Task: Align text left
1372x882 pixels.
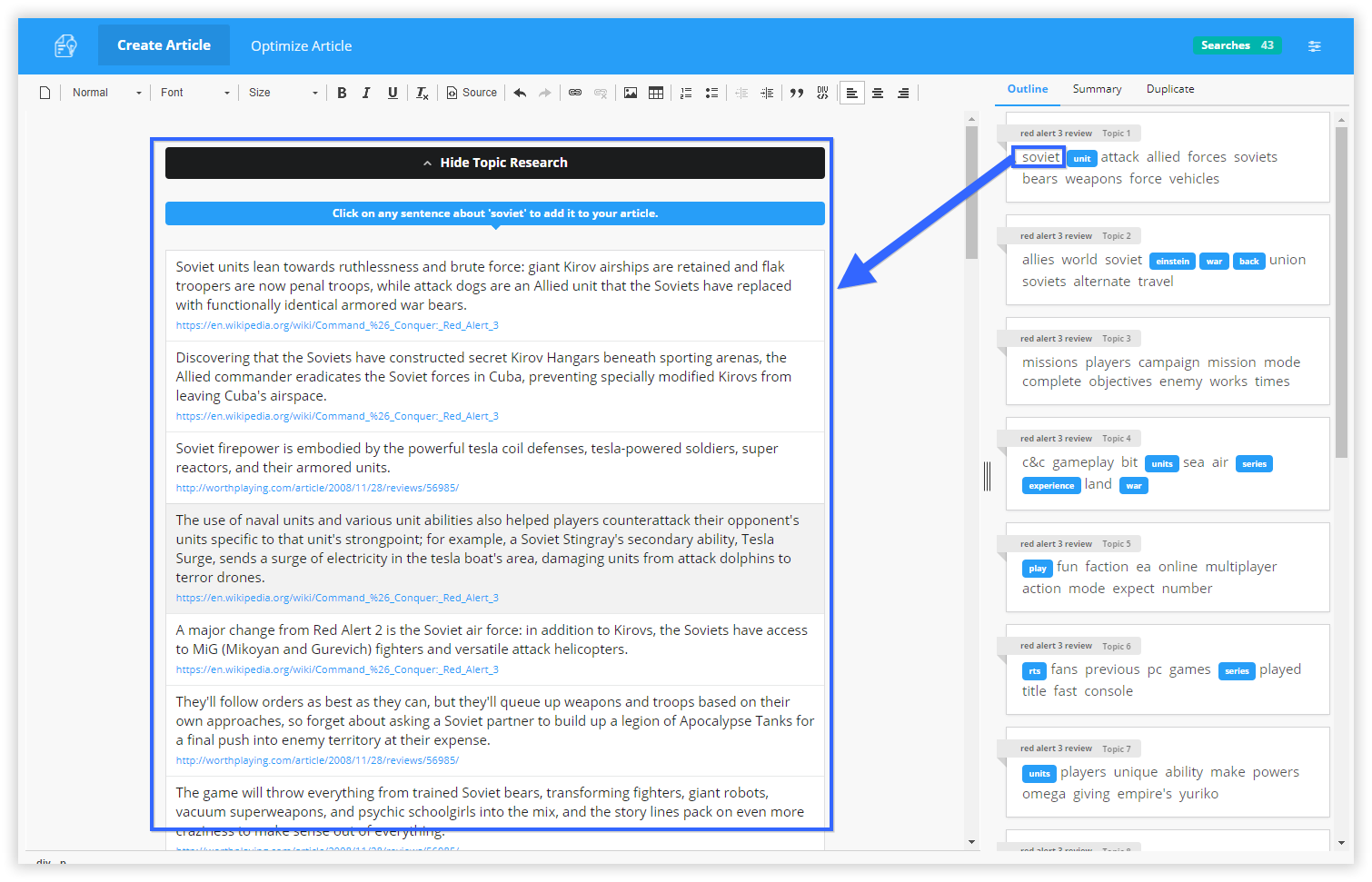Action: (852, 93)
